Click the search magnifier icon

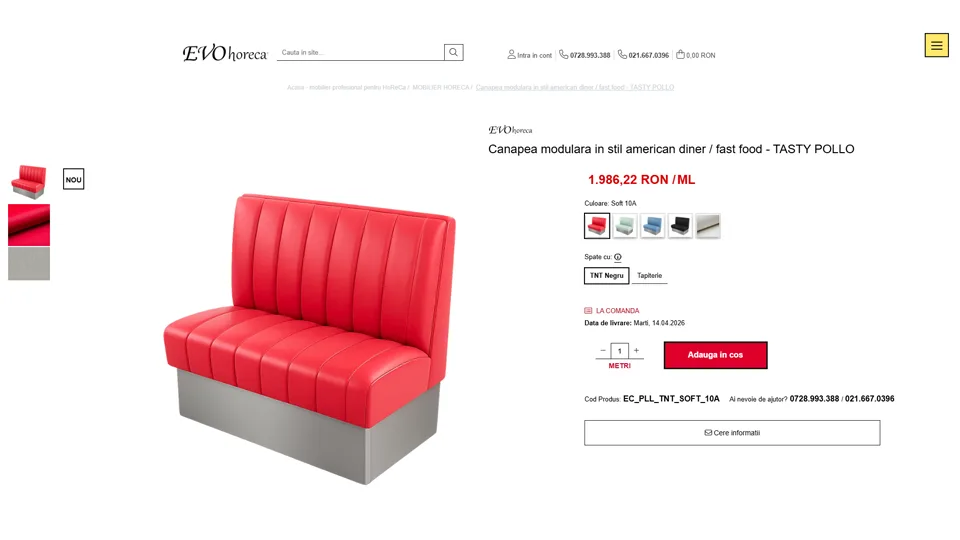[453, 52]
